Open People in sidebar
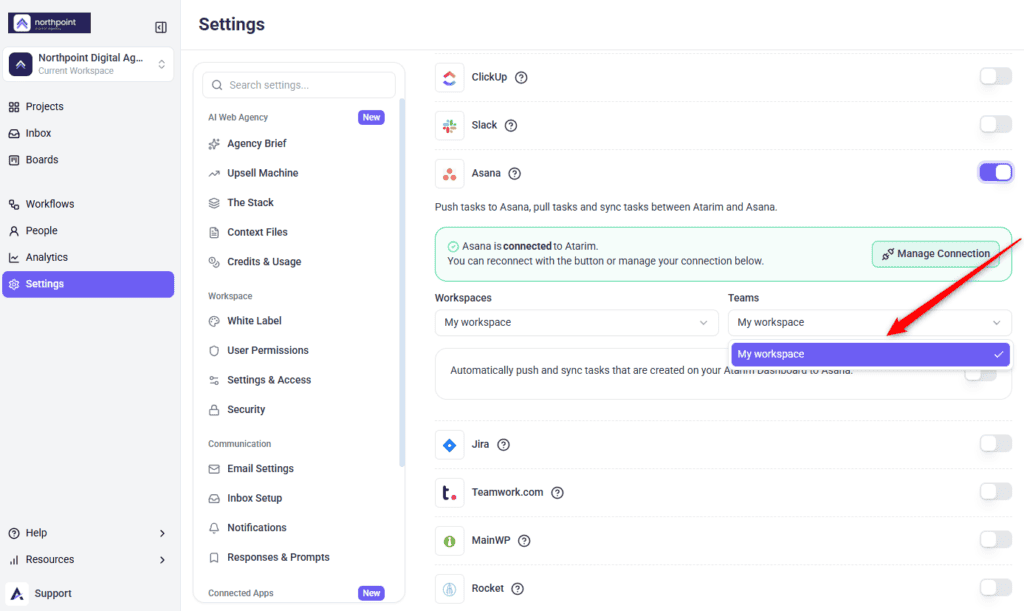The image size is (1024, 611). click(x=41, y=231)
